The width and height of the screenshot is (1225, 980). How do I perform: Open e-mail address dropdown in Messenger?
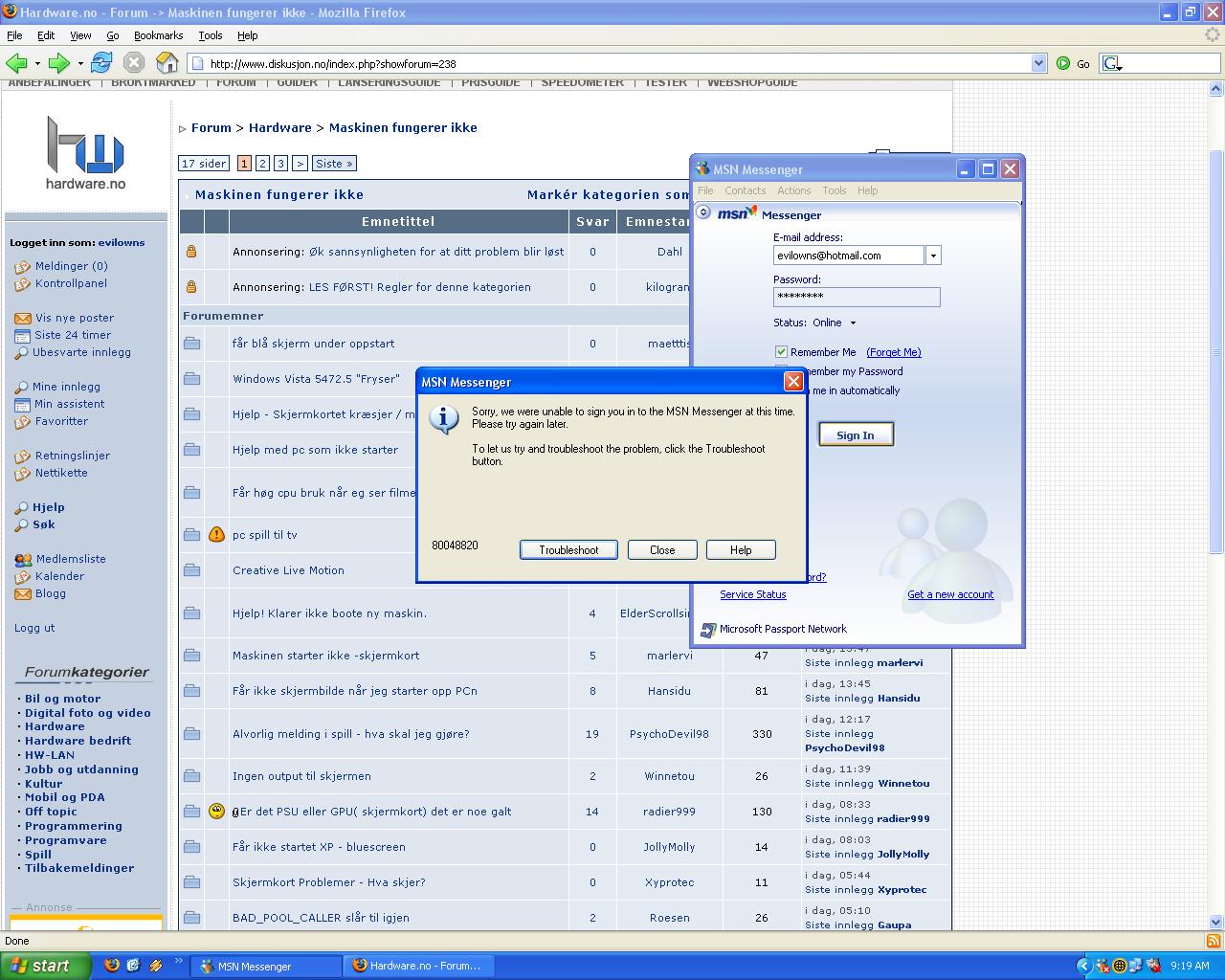[933, 256]
